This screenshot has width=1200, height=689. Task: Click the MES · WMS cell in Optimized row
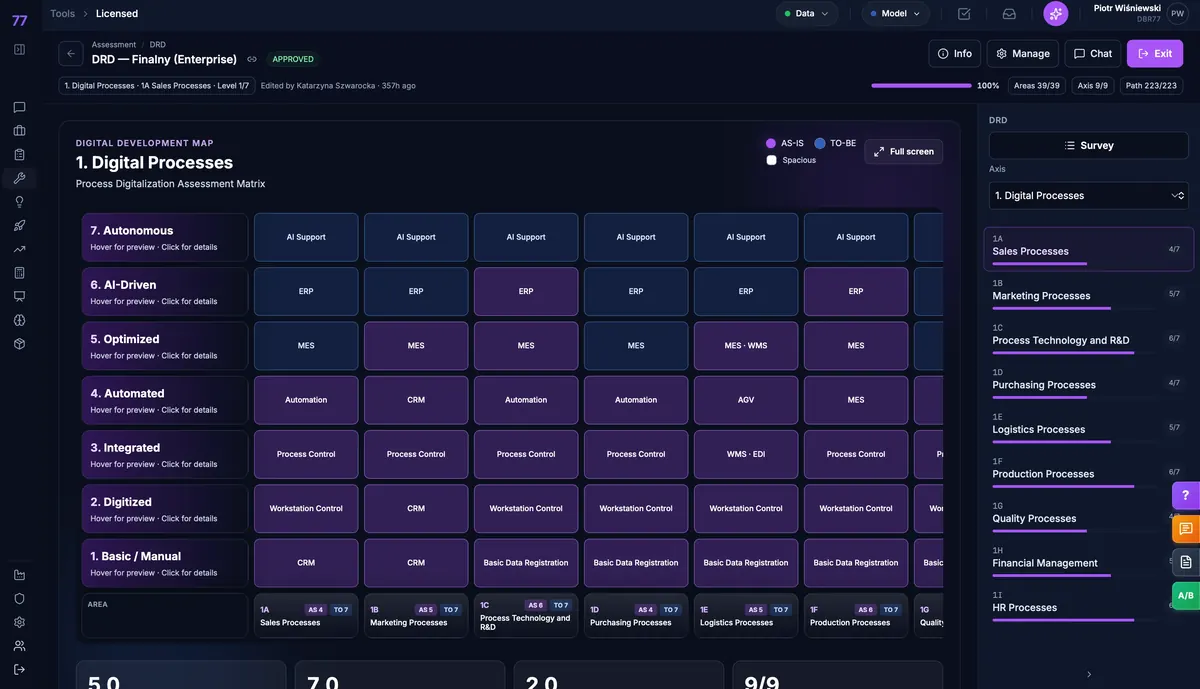coord(746,346)
